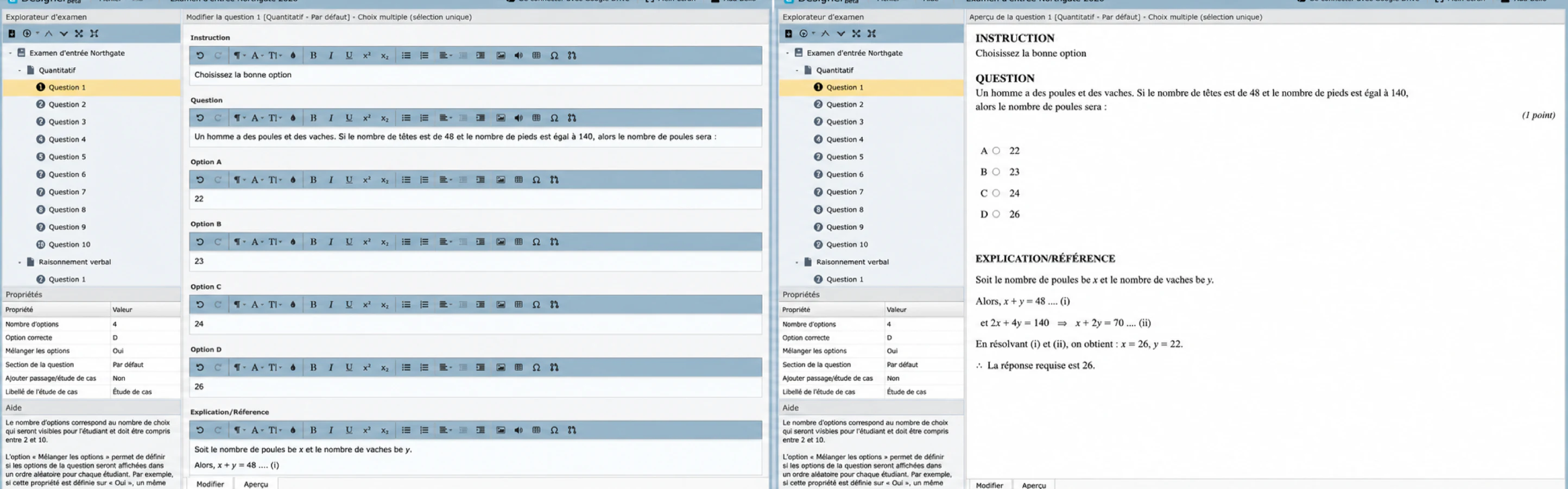
Task: Open font size dropdown in the Option A toolbar
Action: pos(275,180)
